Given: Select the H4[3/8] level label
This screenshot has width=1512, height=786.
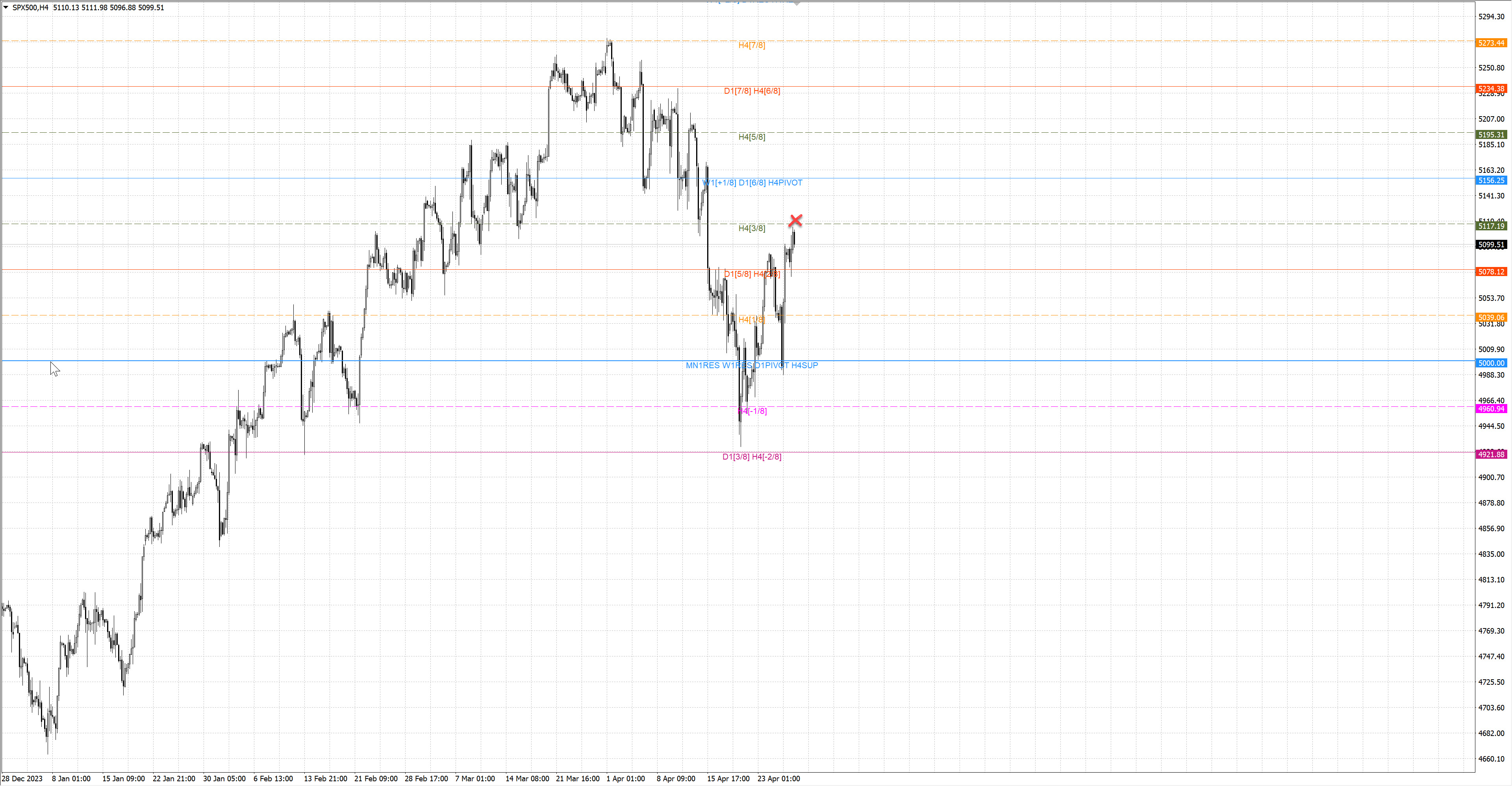Looking at the screenshot, I should click(x=751, y=228).
